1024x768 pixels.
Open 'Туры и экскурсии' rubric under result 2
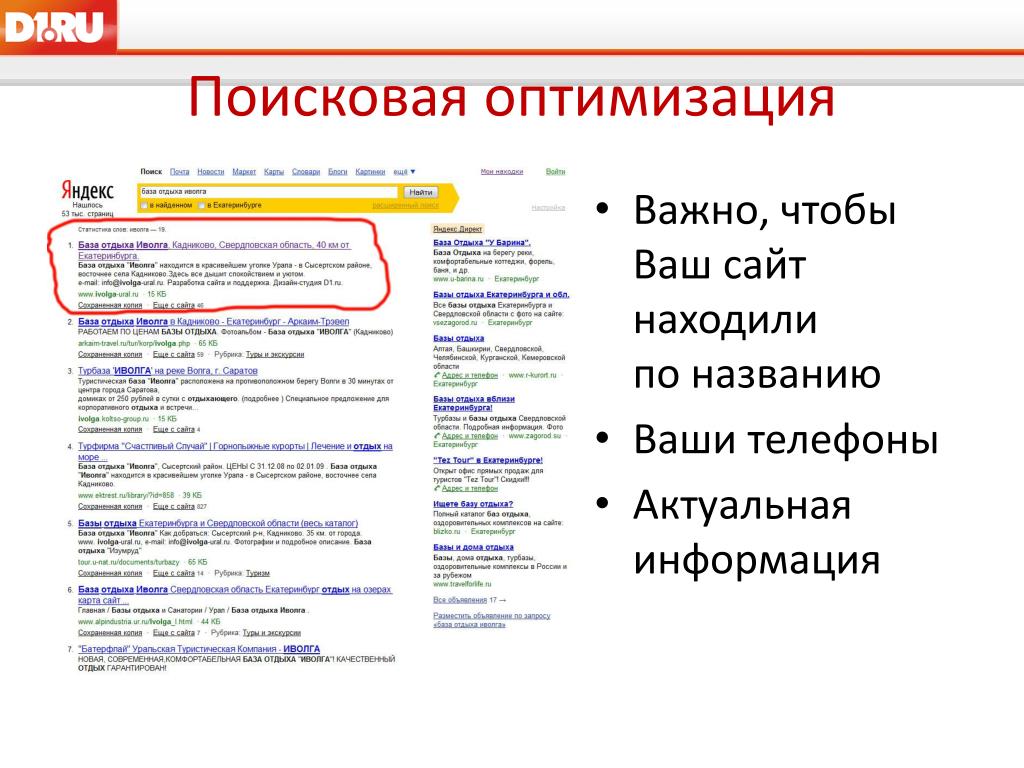[275, 355]
